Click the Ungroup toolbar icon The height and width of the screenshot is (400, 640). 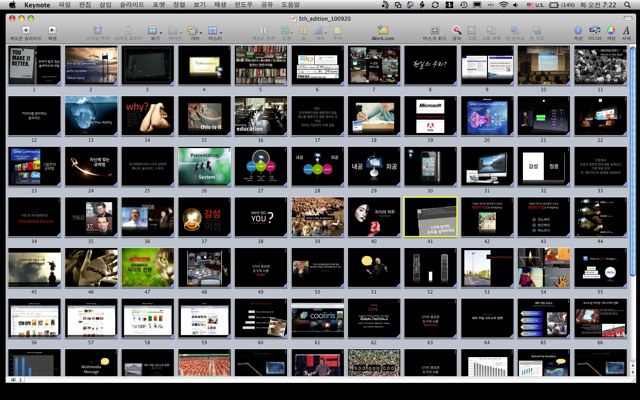point(491,31)
